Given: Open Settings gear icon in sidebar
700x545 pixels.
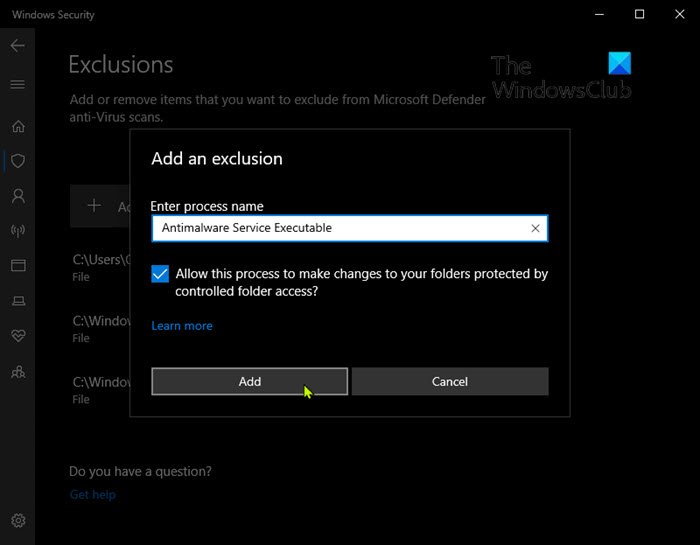Looking at the screenshot, I should [x=18, y=520].
